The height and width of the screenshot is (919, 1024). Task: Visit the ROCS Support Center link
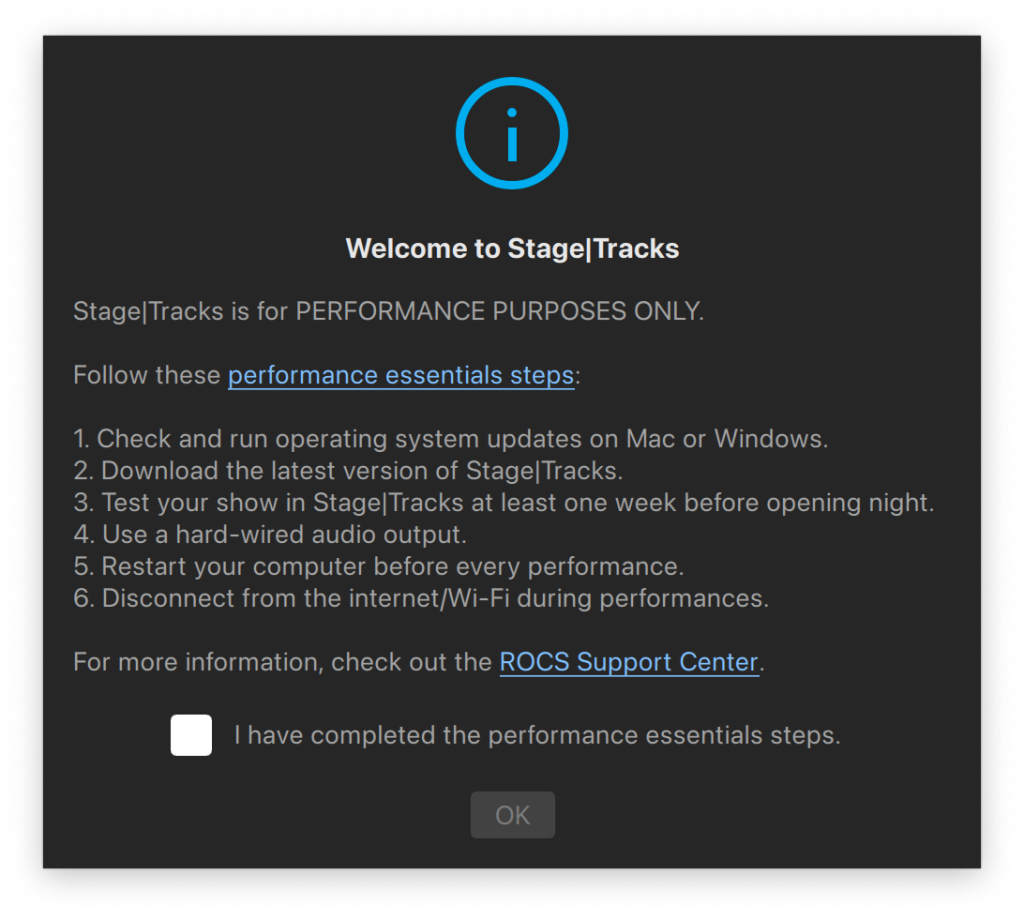click(629, 662)
